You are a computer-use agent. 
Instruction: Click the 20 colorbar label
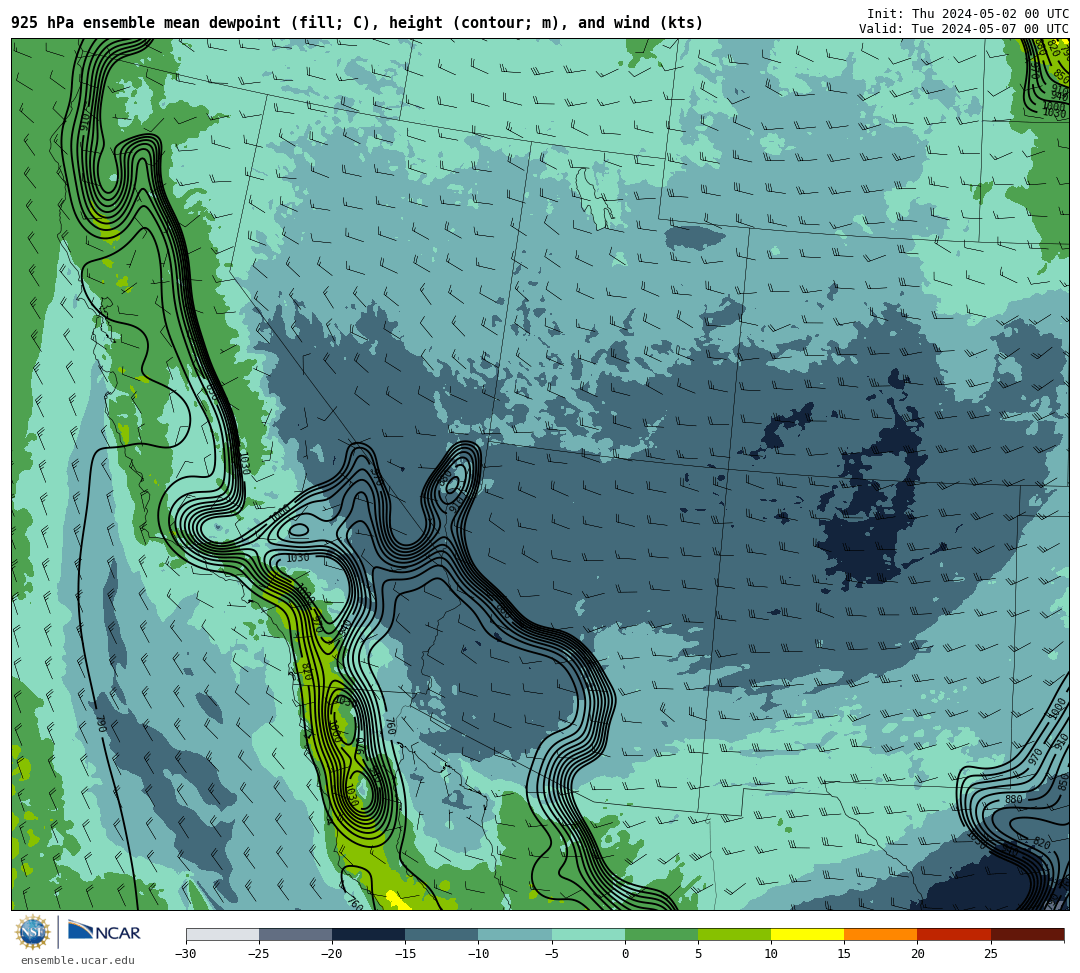[917, 954]
